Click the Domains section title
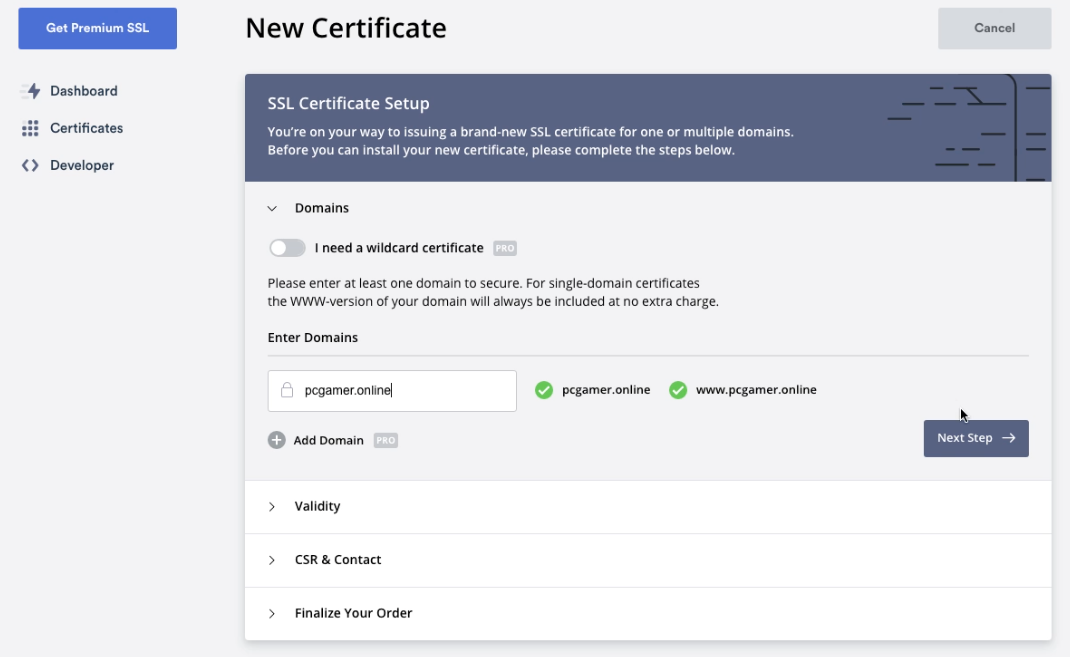Screen dimensions: 1070x657 pos(321,208)
